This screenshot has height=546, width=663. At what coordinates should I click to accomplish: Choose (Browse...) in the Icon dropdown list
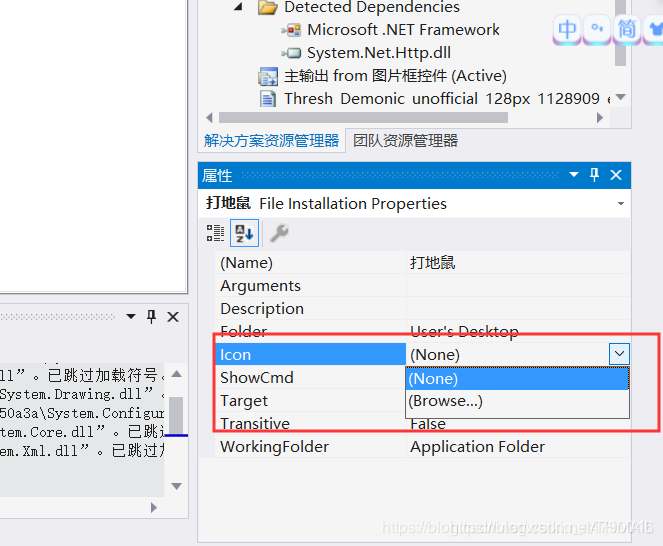[517, 401]
